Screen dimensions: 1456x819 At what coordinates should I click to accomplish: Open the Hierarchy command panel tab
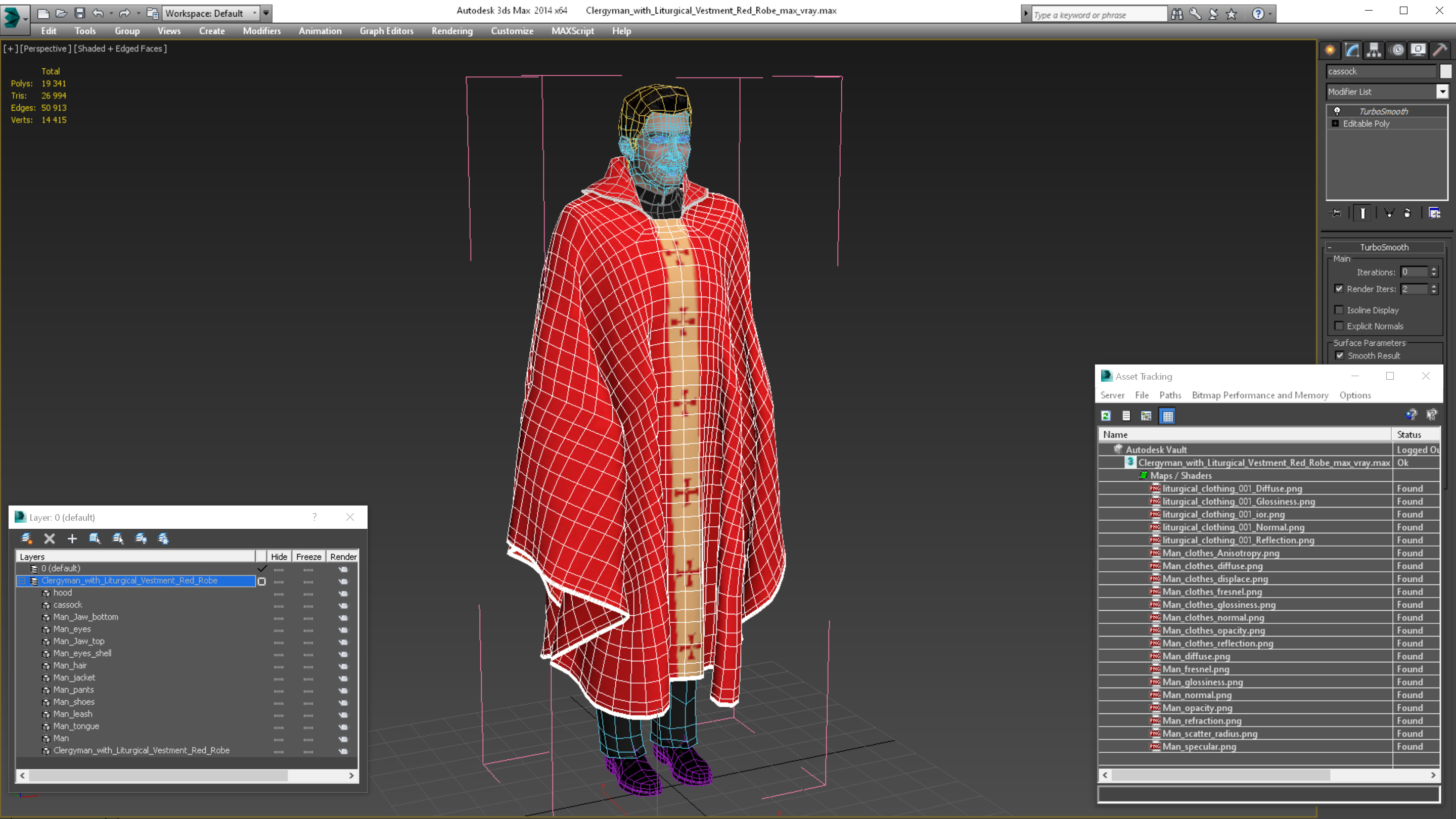1374,51
